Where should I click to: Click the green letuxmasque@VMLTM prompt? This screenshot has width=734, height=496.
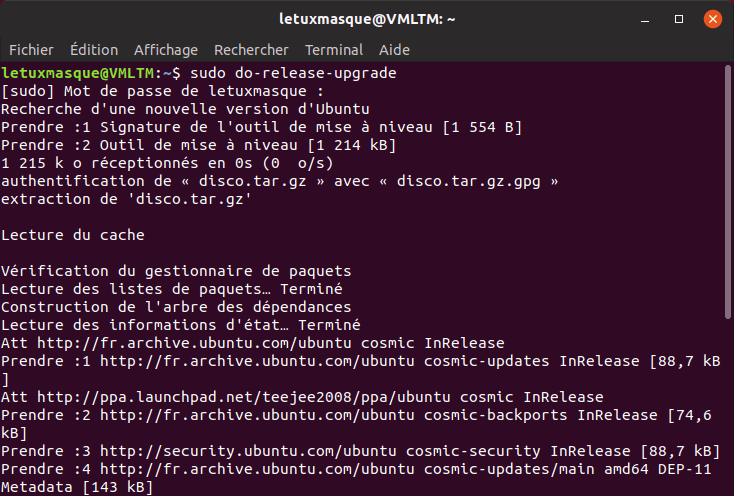point(78,73)
